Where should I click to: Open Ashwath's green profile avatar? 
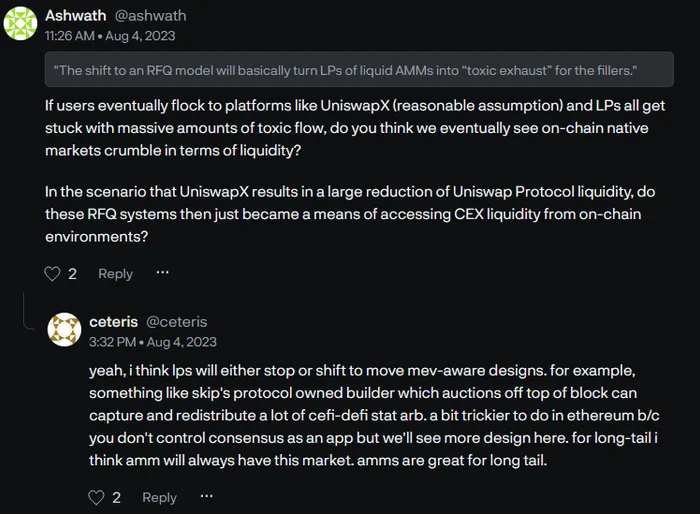(21, 24)
